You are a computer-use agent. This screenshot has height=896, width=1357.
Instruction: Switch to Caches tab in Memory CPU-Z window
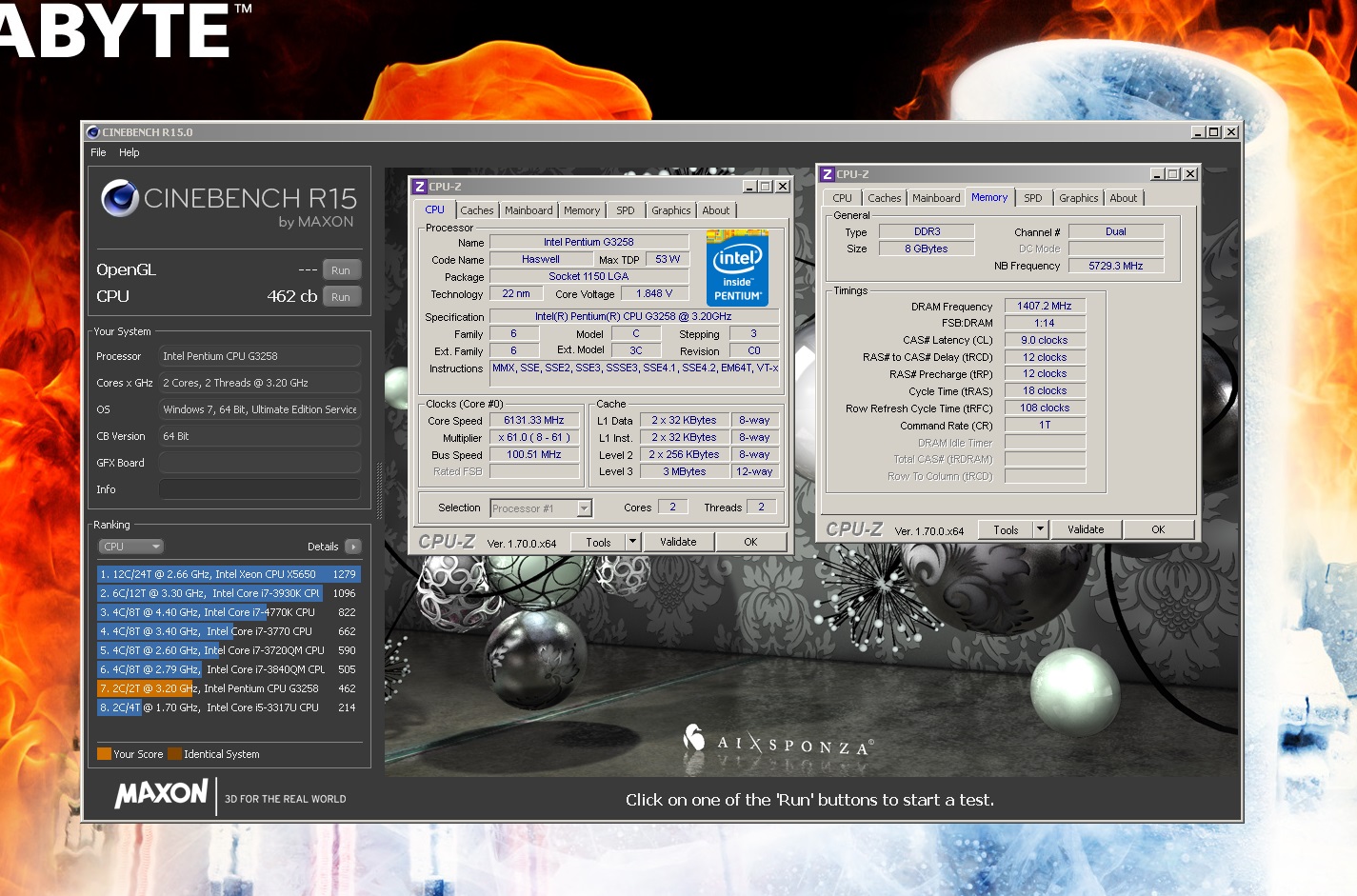pos(885,198)
